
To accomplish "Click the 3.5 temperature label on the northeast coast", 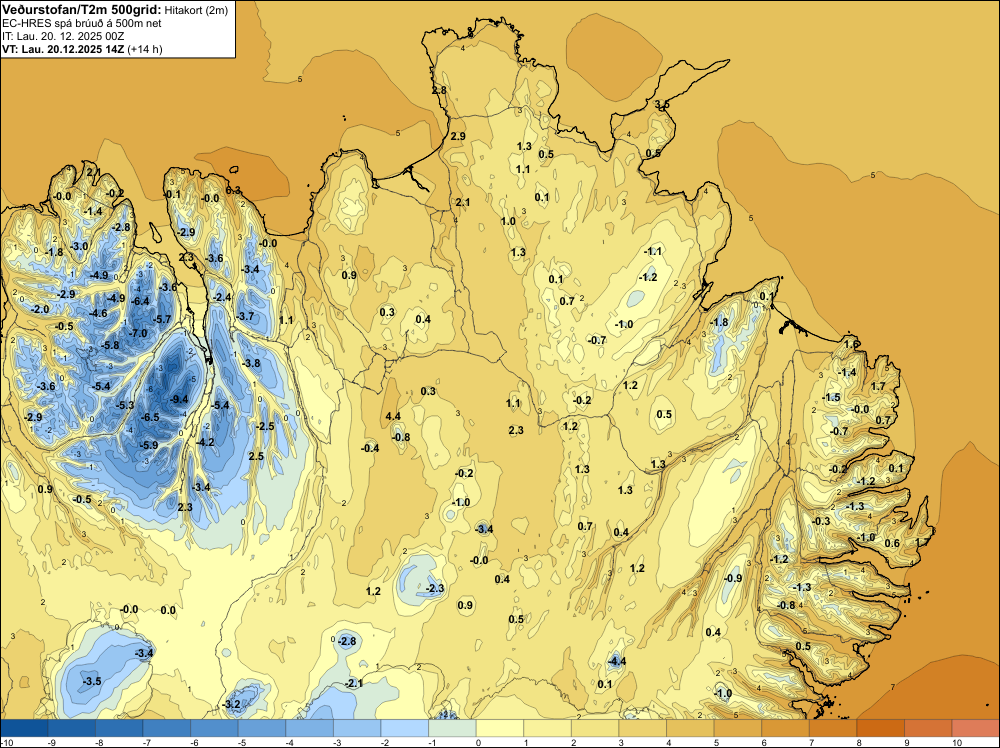I will tap(662, 105).
